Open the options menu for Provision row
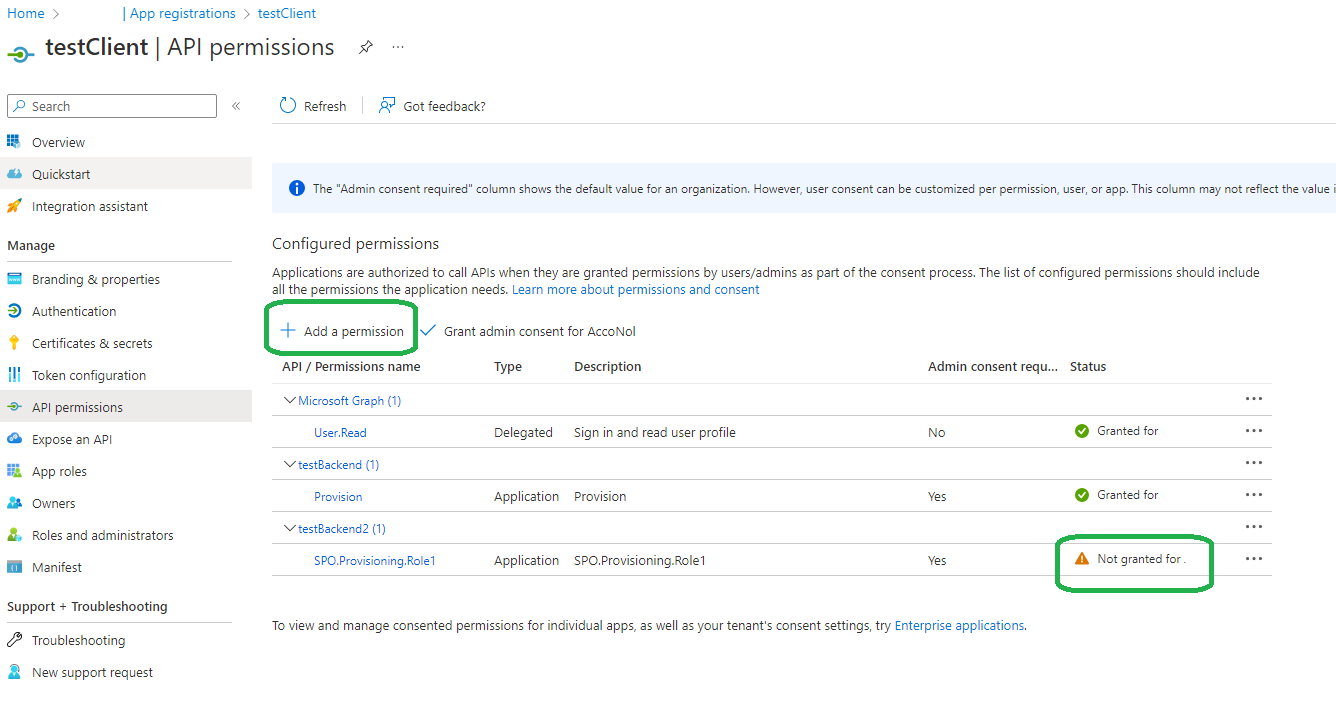Screen dimensions: 1336x704 [1254, 494]
